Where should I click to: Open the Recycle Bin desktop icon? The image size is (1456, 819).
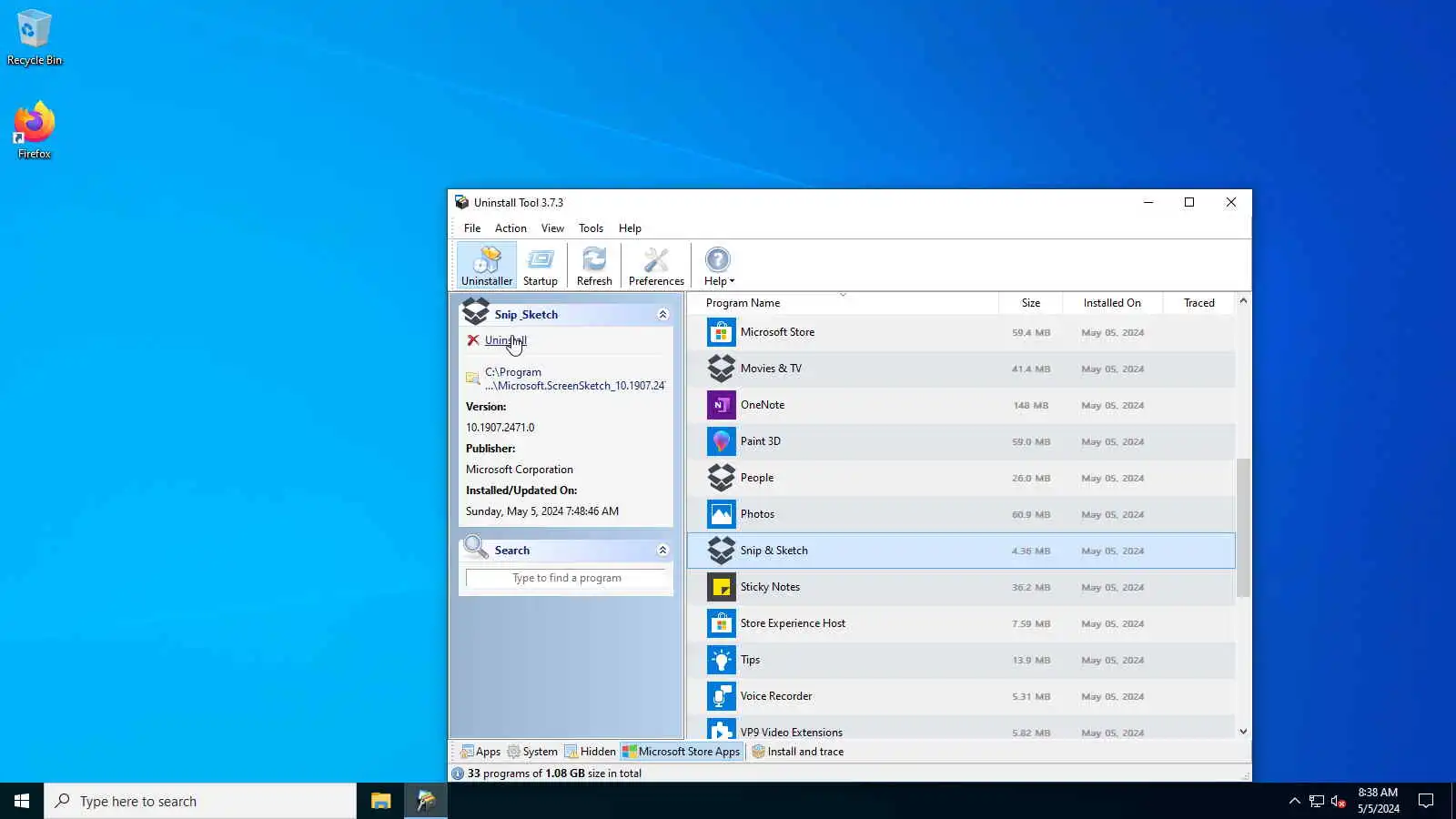tap(35, 38)
